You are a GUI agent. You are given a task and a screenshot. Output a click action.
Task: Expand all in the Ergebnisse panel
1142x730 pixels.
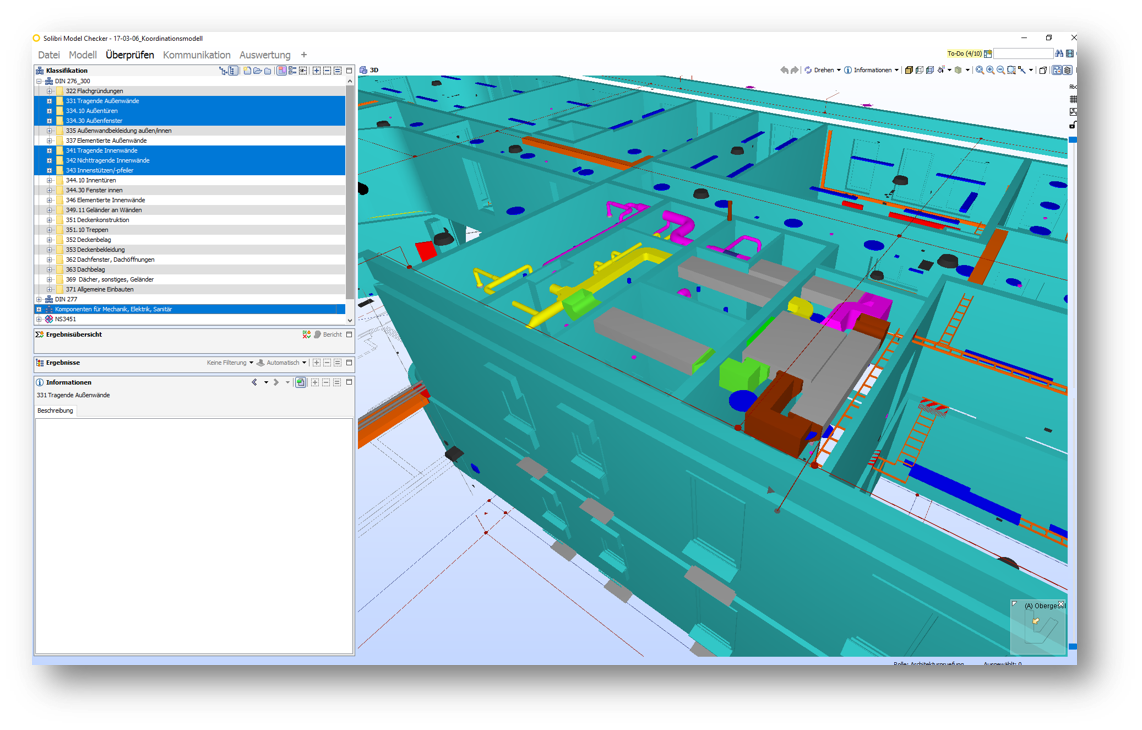[317, 363]
